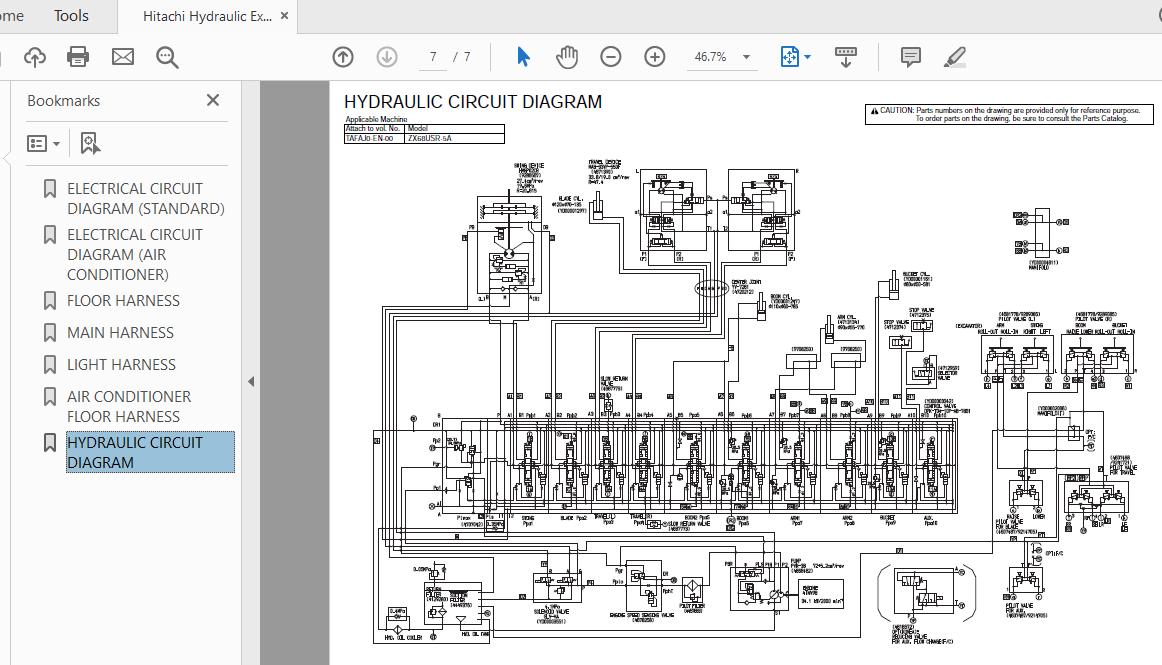Image resolution: width=1162 pixels, height=665 pixels.
Task: Click the page number input field
Action: pos(433,57)
